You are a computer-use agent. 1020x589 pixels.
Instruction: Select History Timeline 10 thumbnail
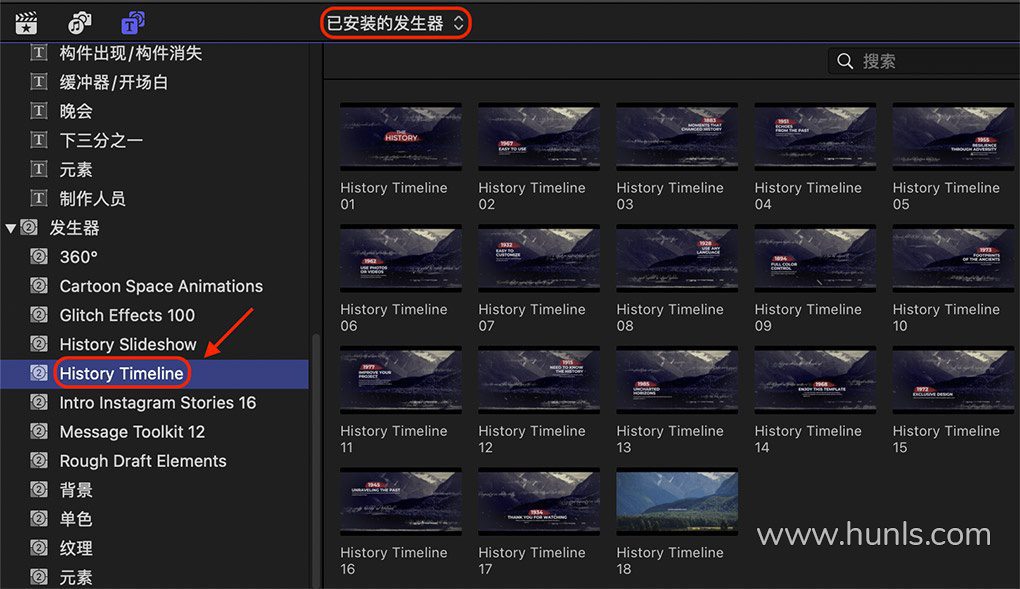953,258
